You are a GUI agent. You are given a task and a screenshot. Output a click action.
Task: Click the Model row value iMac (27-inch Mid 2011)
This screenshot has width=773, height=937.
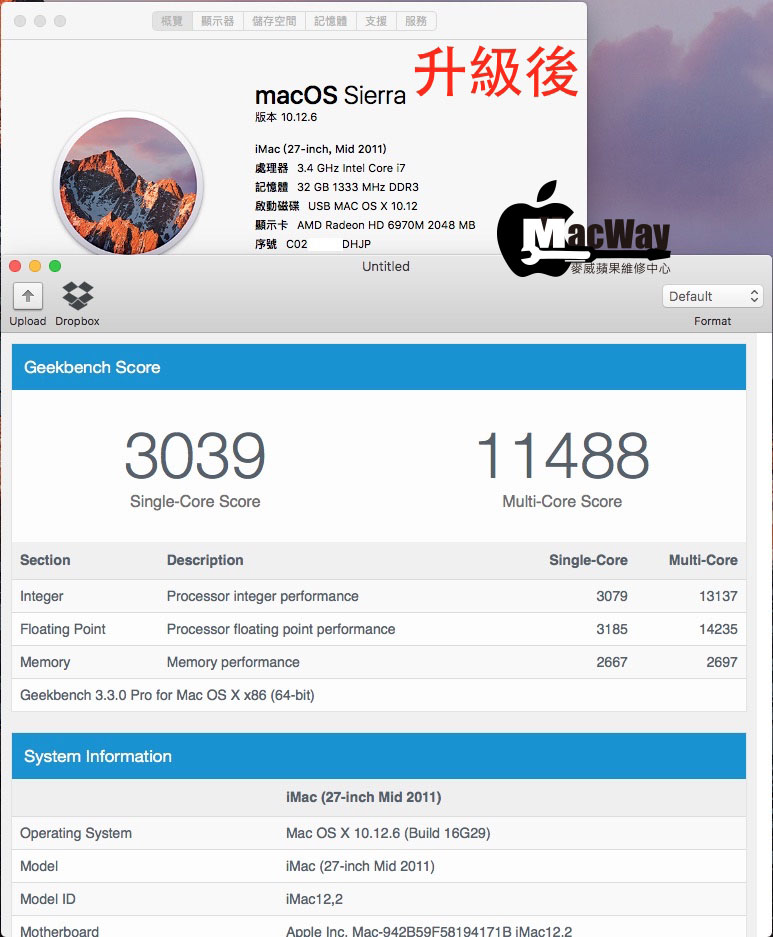(x=360, y=866)
